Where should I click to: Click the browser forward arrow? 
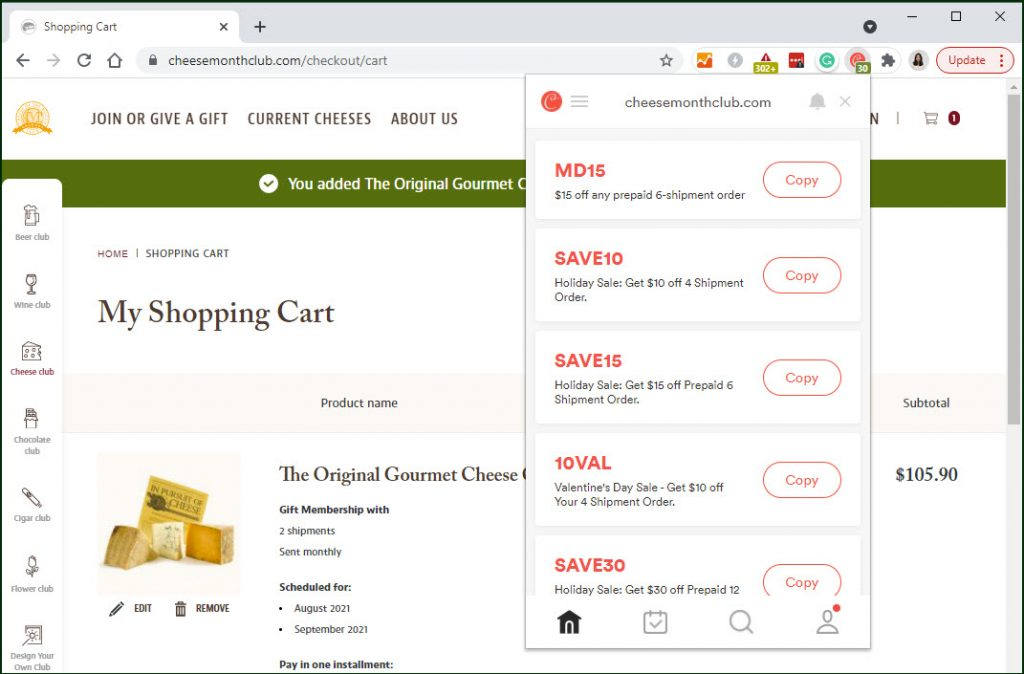[x=54, y=61]
